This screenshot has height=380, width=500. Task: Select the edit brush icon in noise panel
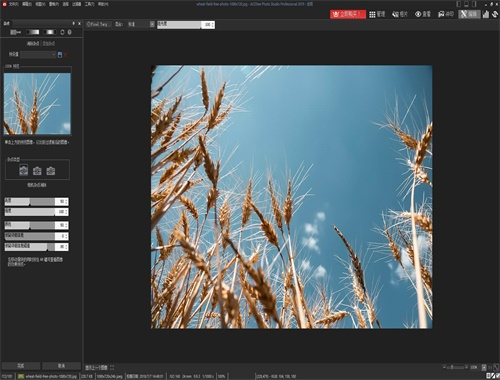point(16,32)
